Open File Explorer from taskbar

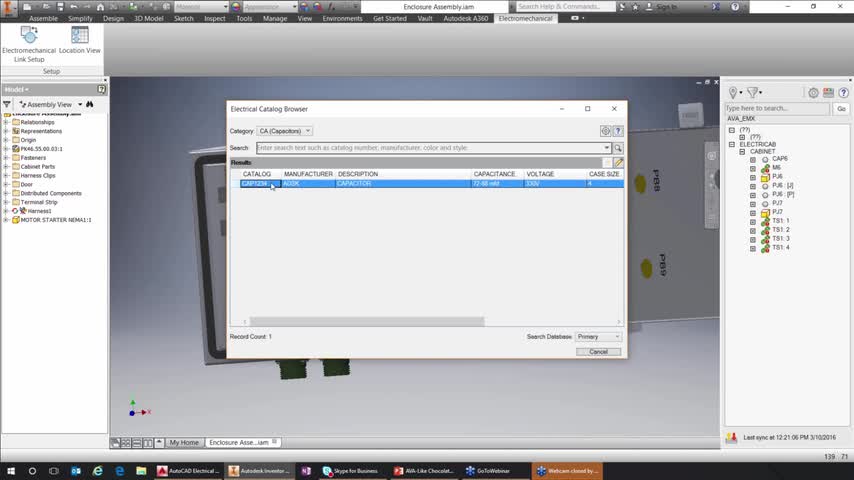(x=141, y=471)
